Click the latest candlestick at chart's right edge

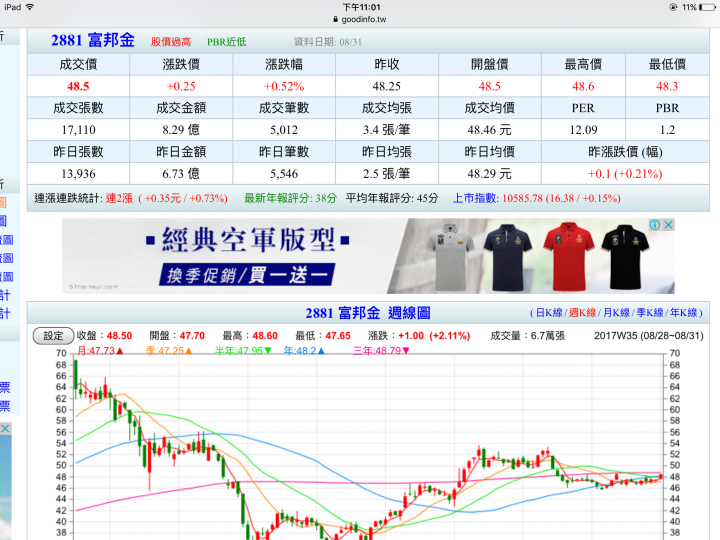tap(661, 477)
